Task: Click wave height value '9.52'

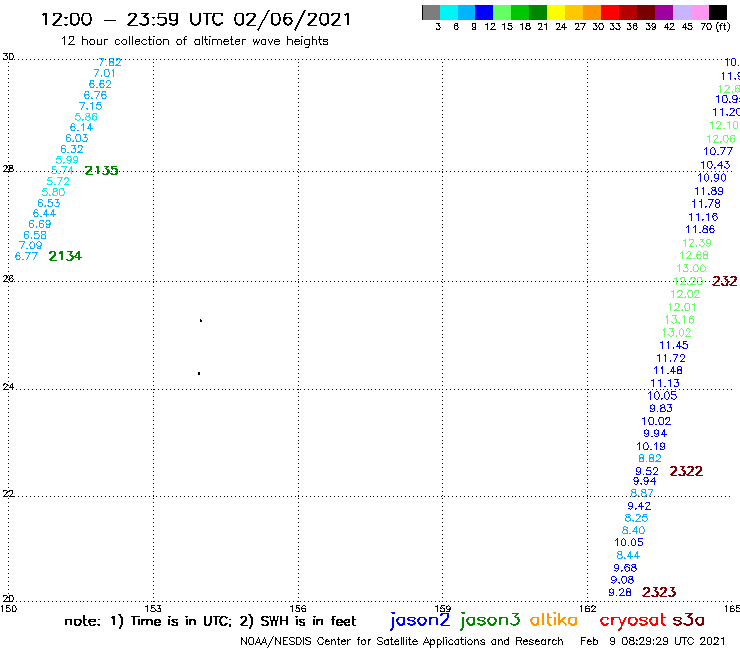Action: (x=647, y=471)
